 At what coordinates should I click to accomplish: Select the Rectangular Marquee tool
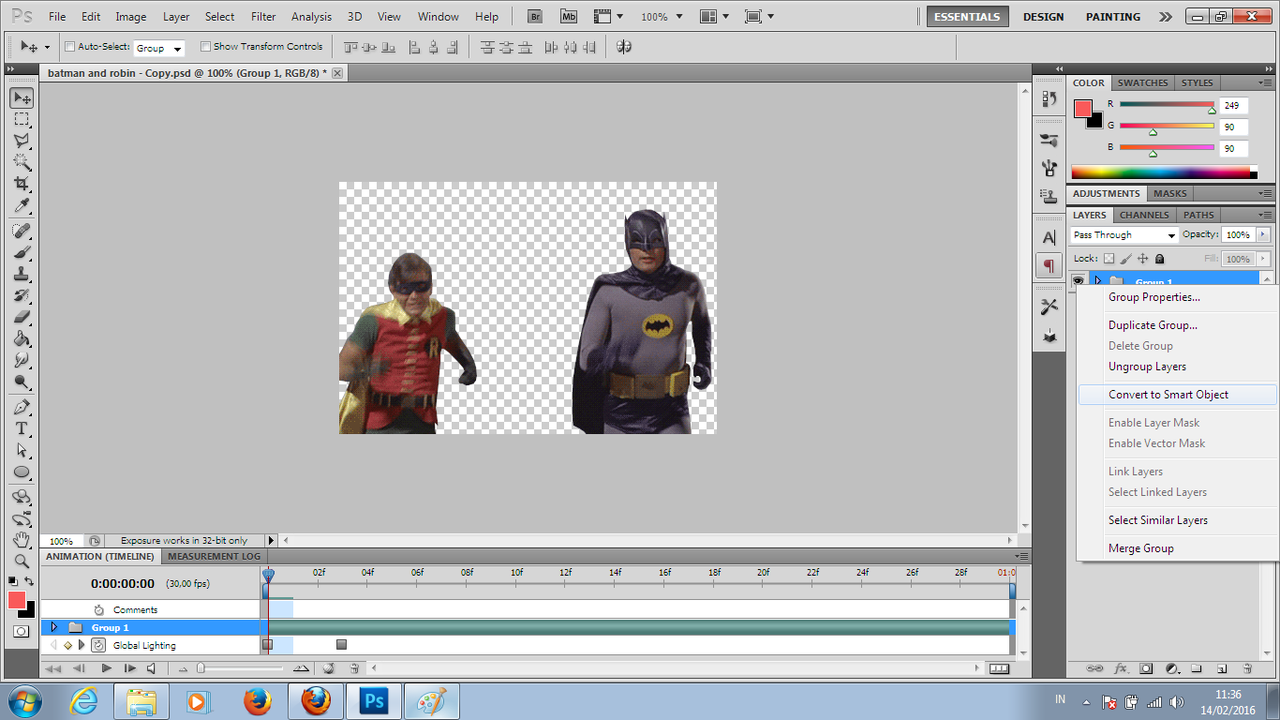pos(22,119)
